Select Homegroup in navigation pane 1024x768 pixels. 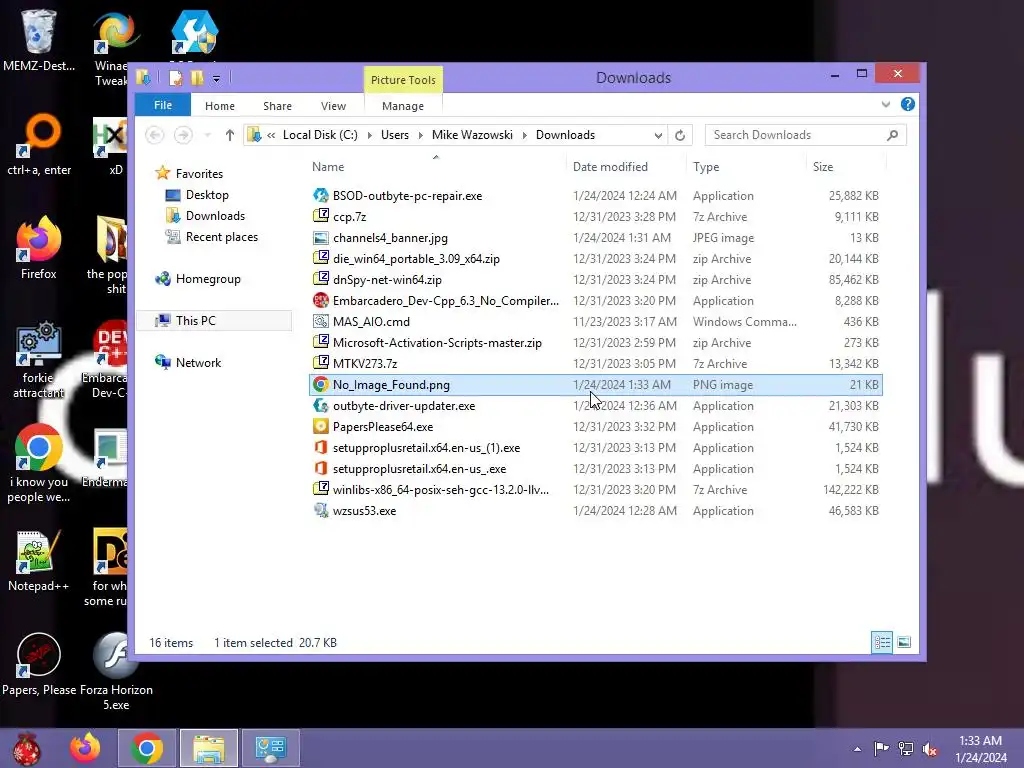point(208,279)
